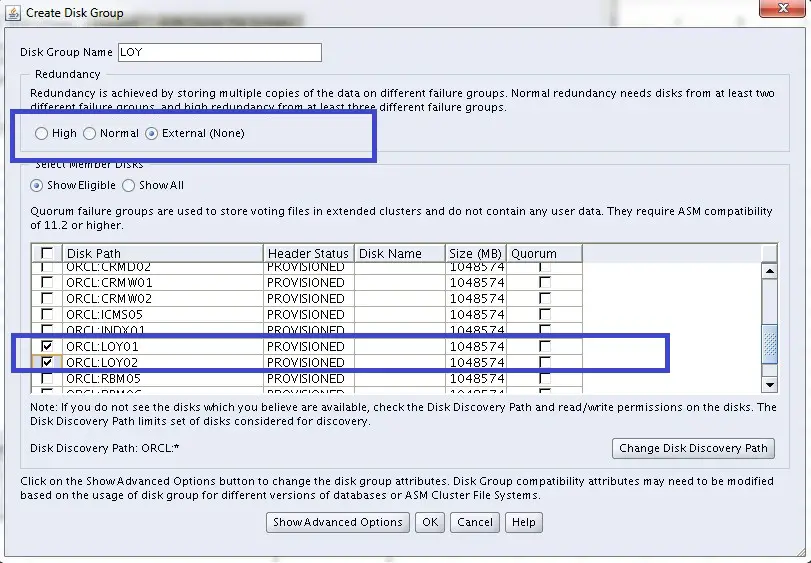The height and width of the screenshot is (563, 811).
Task: Enable Quorum for ORCL:CRMW01
Action: (545, 282)
